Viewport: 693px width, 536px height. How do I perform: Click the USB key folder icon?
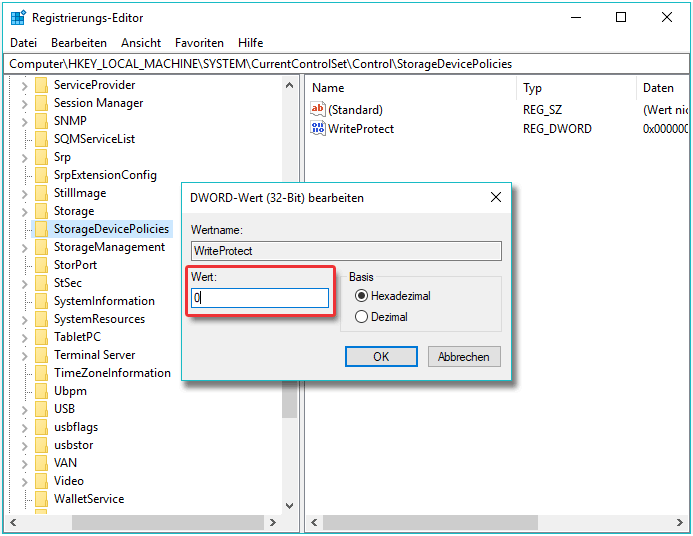coord(41,409)
